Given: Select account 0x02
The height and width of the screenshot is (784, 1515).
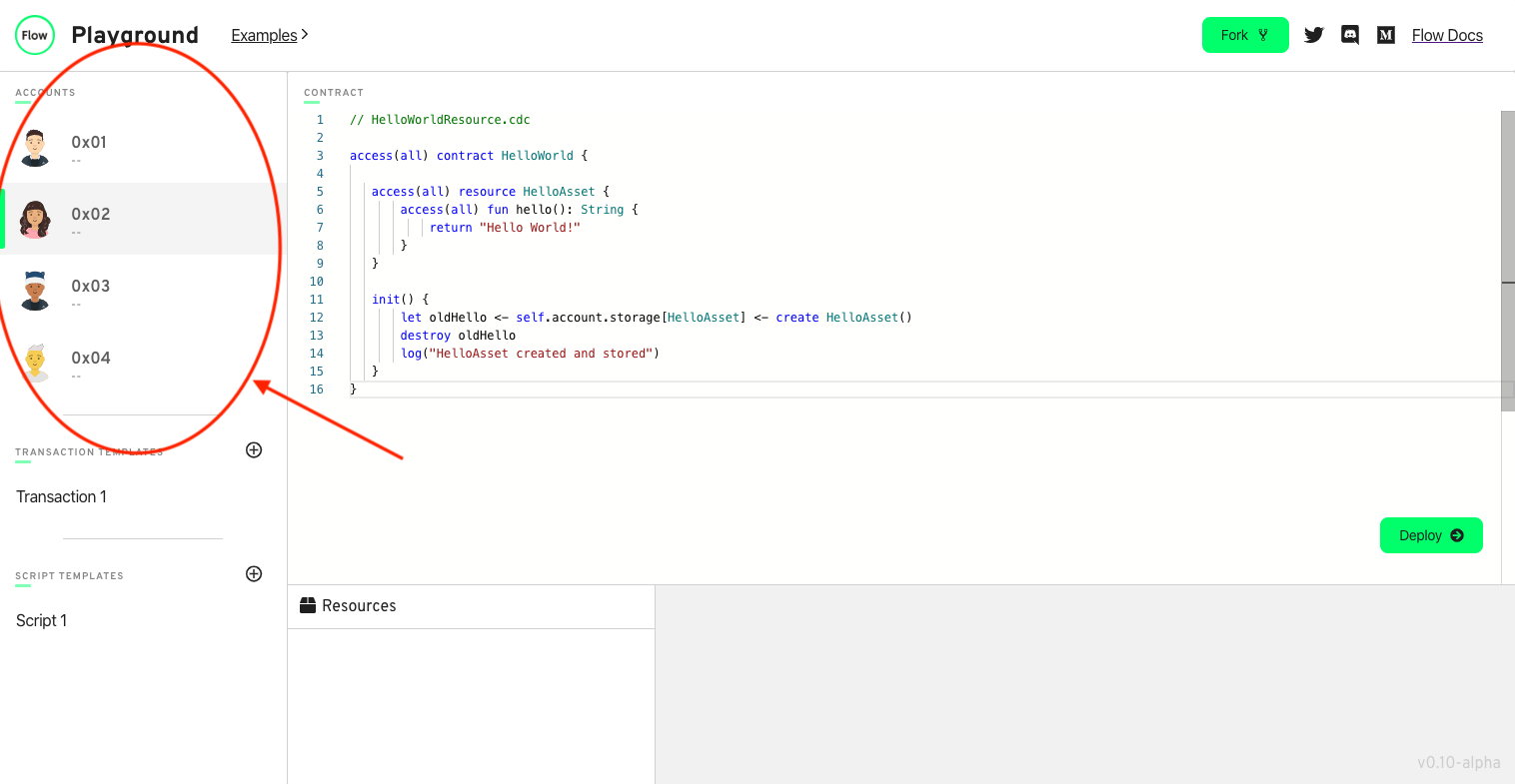Looking at the screenshot, I should 143,219.
